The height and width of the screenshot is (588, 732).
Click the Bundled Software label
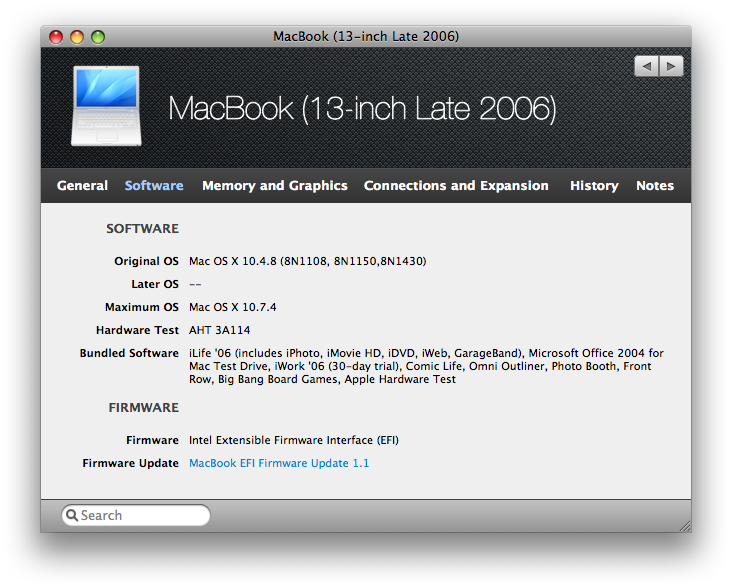pos(129,353)
